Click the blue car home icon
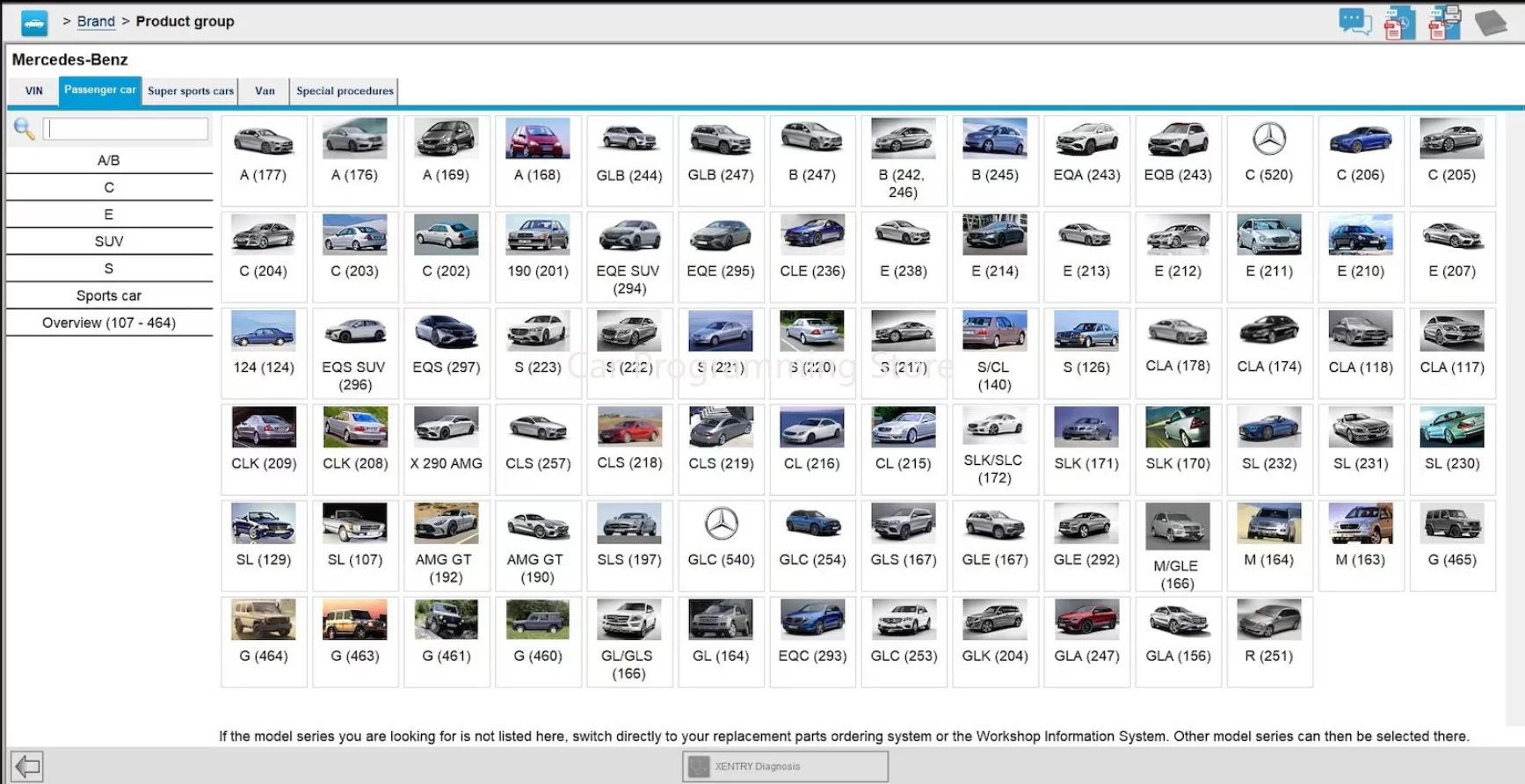Viewport: 1525px width, 784px height. click(34, 22)
